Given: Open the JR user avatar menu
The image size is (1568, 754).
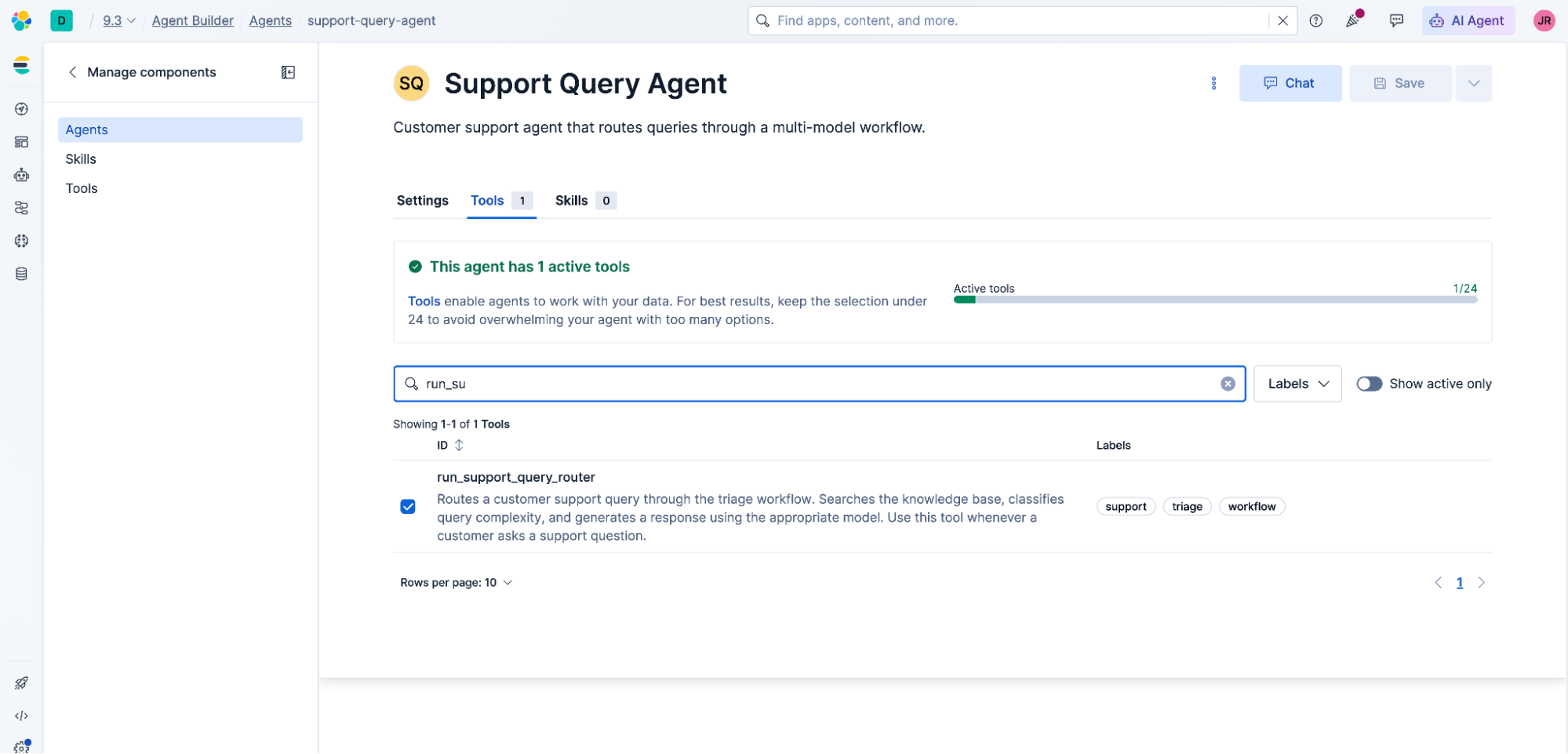Looking at the screenshot, I should point(1544,20).
